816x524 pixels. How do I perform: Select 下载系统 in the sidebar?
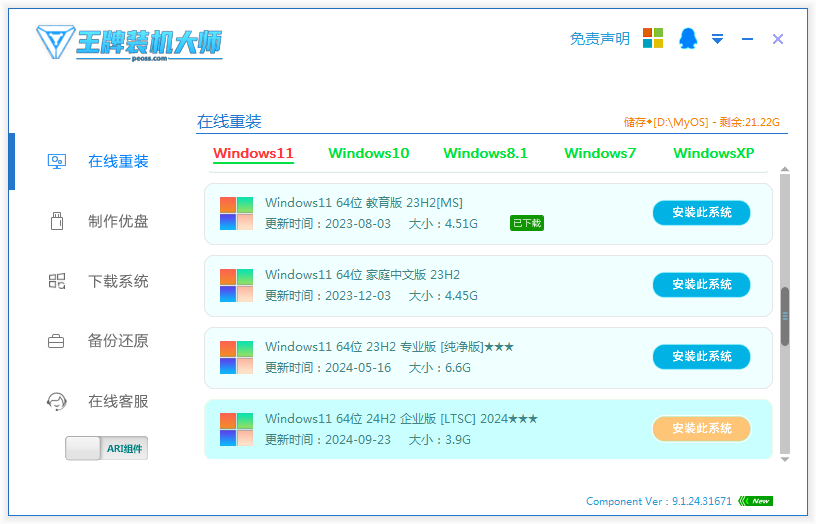click(x=118, y=282)
